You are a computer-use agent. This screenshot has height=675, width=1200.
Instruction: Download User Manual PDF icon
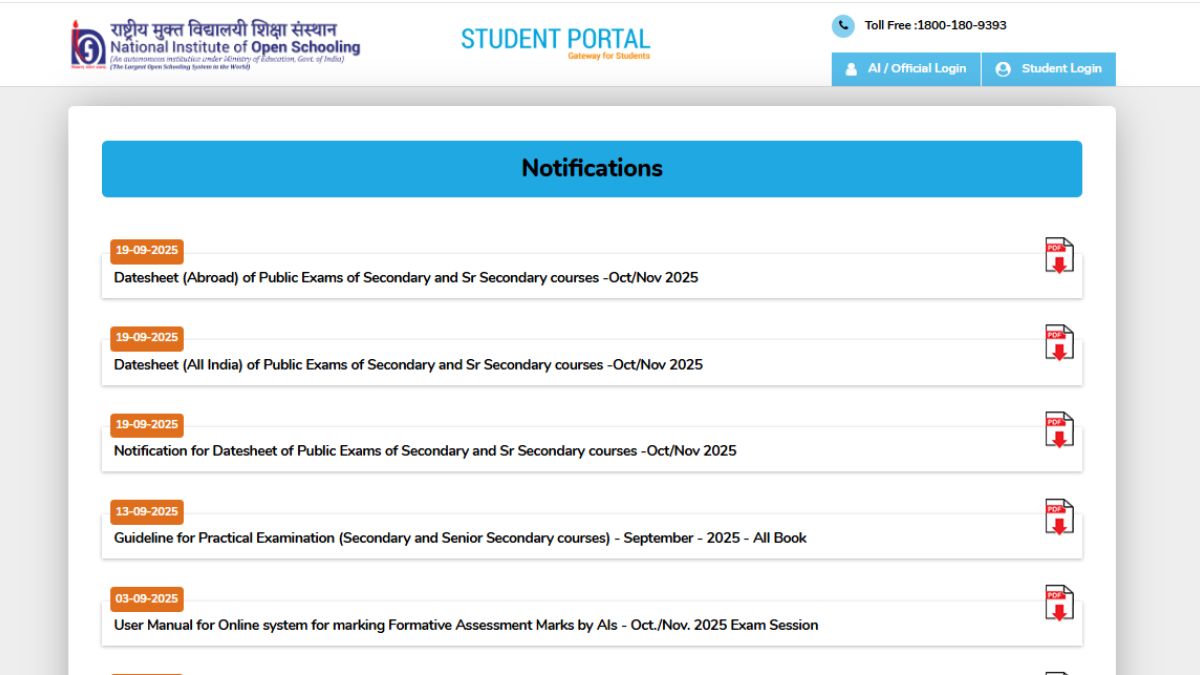click(x=1059, y=603)
